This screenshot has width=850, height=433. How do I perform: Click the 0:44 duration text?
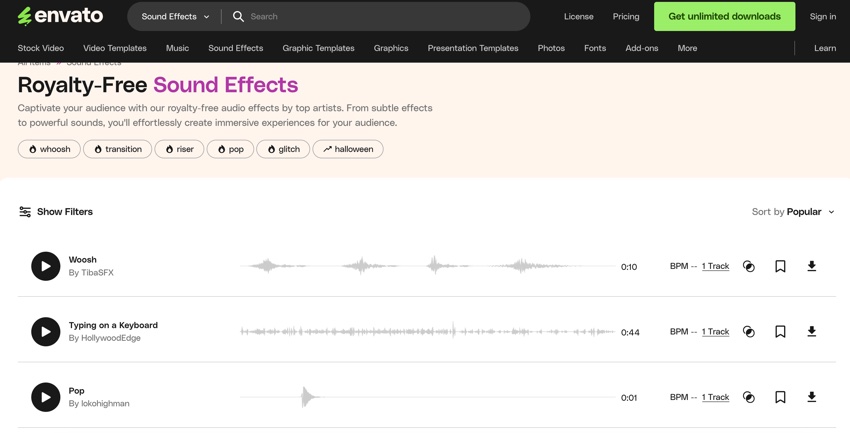630,333
